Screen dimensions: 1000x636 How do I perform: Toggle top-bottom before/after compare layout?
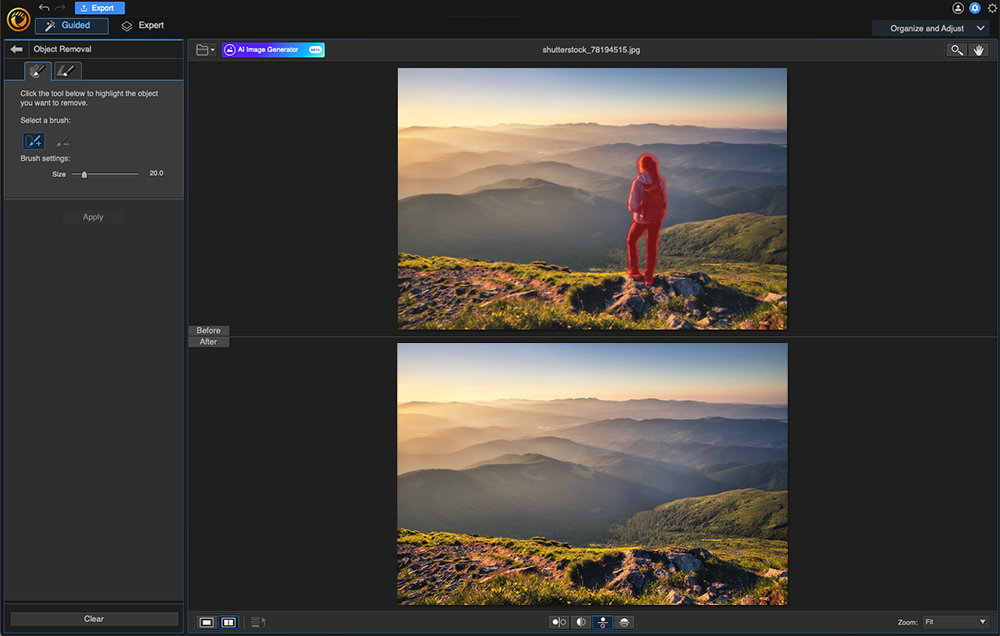coord(603,622)
